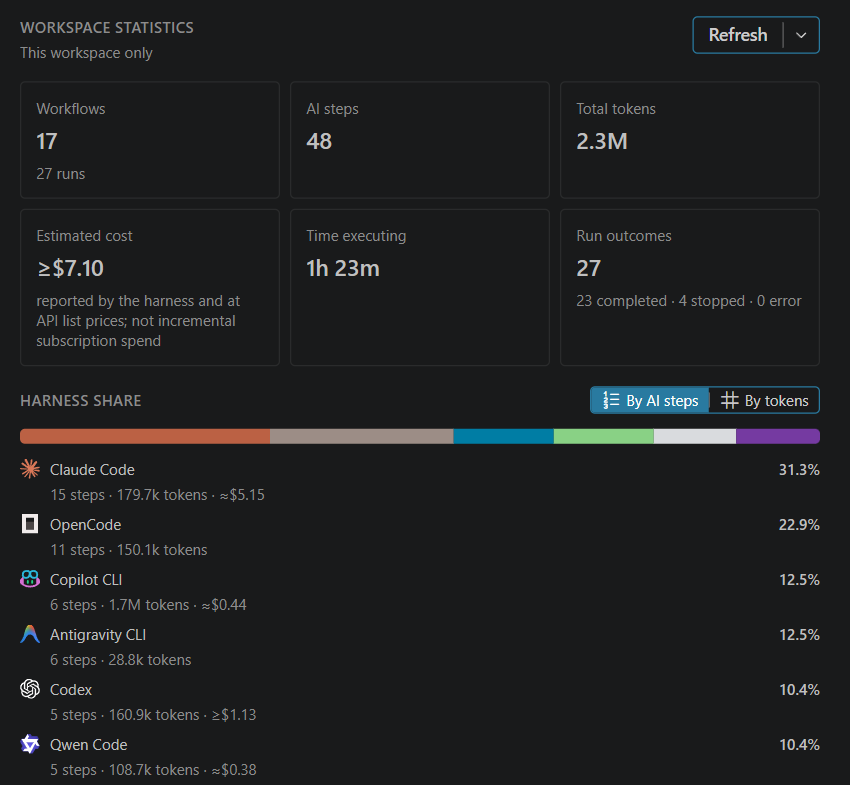Click the '27 runs' text
850x785 pixels.
point(61,174)
